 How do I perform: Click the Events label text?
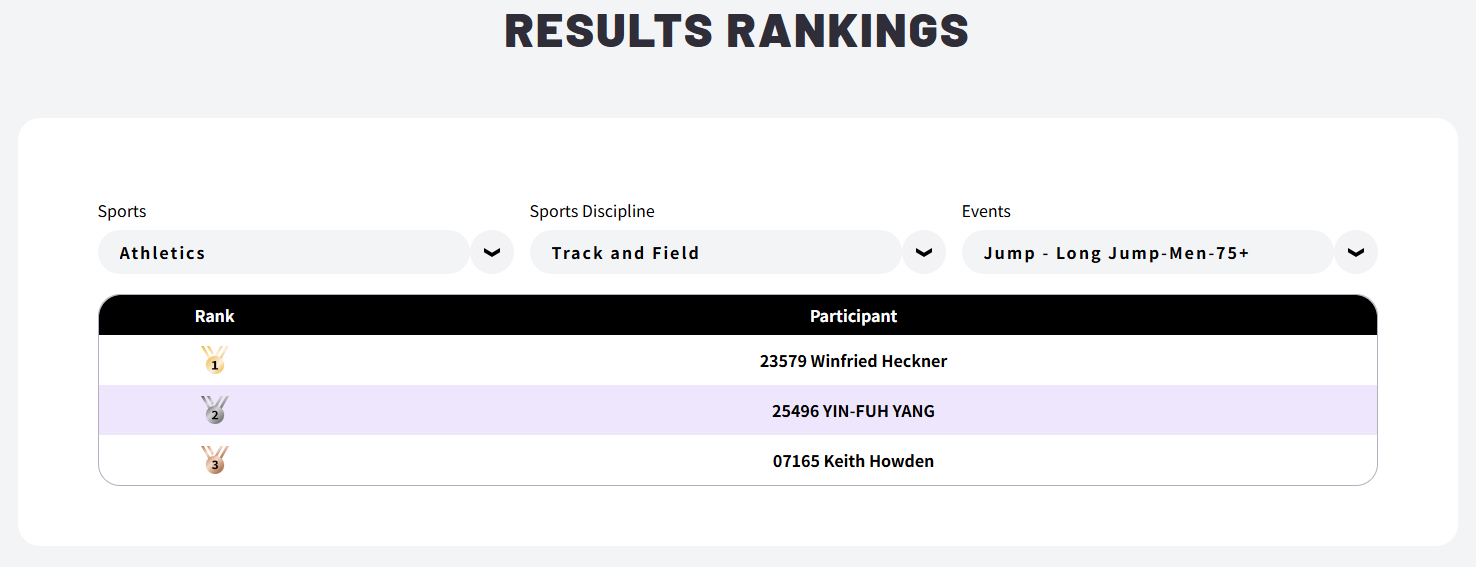[986, 211]
